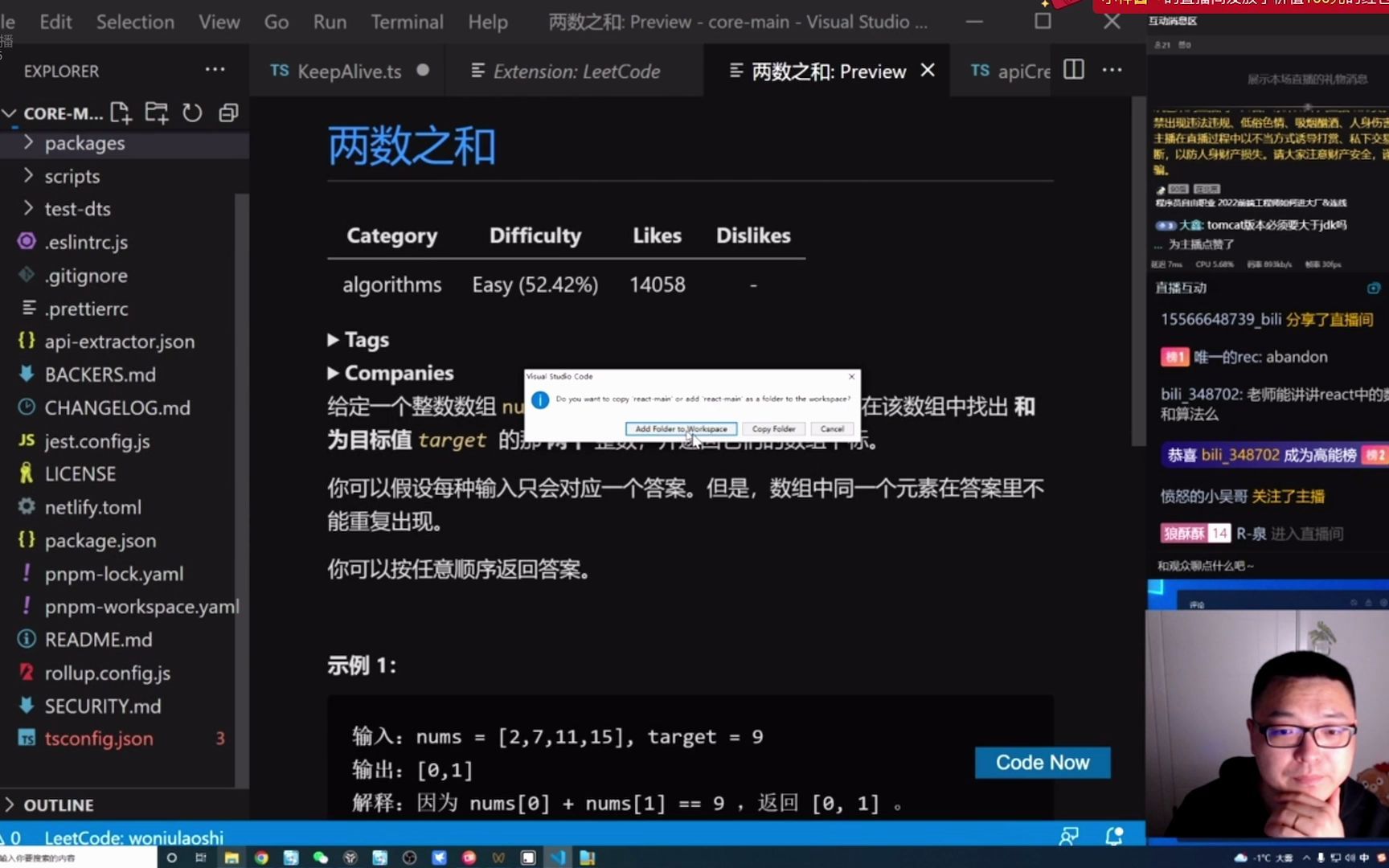Close the Visual Studio Code dialog

pos(852,376)
